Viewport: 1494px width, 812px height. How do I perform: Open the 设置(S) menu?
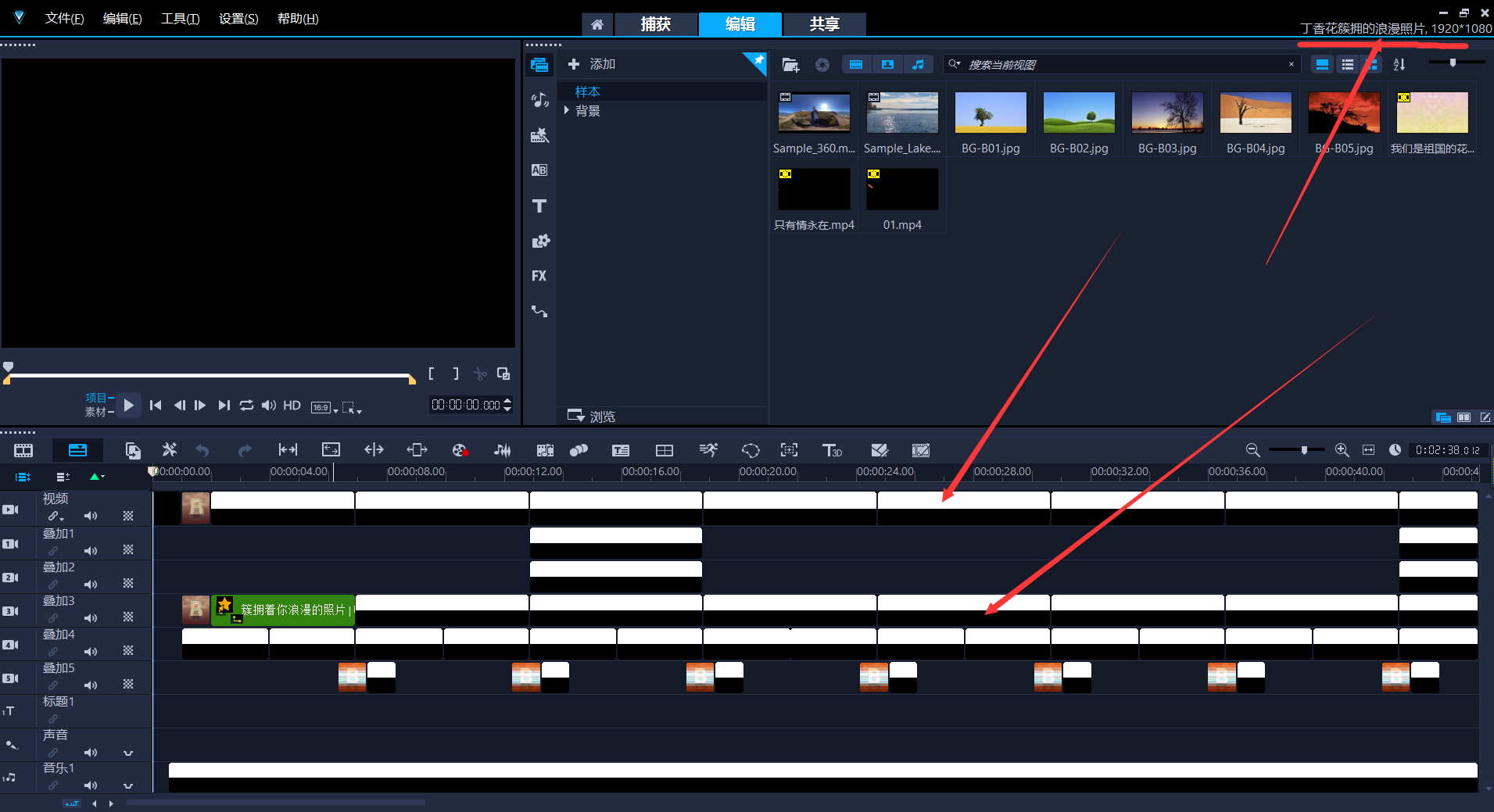tap(238, 19)
